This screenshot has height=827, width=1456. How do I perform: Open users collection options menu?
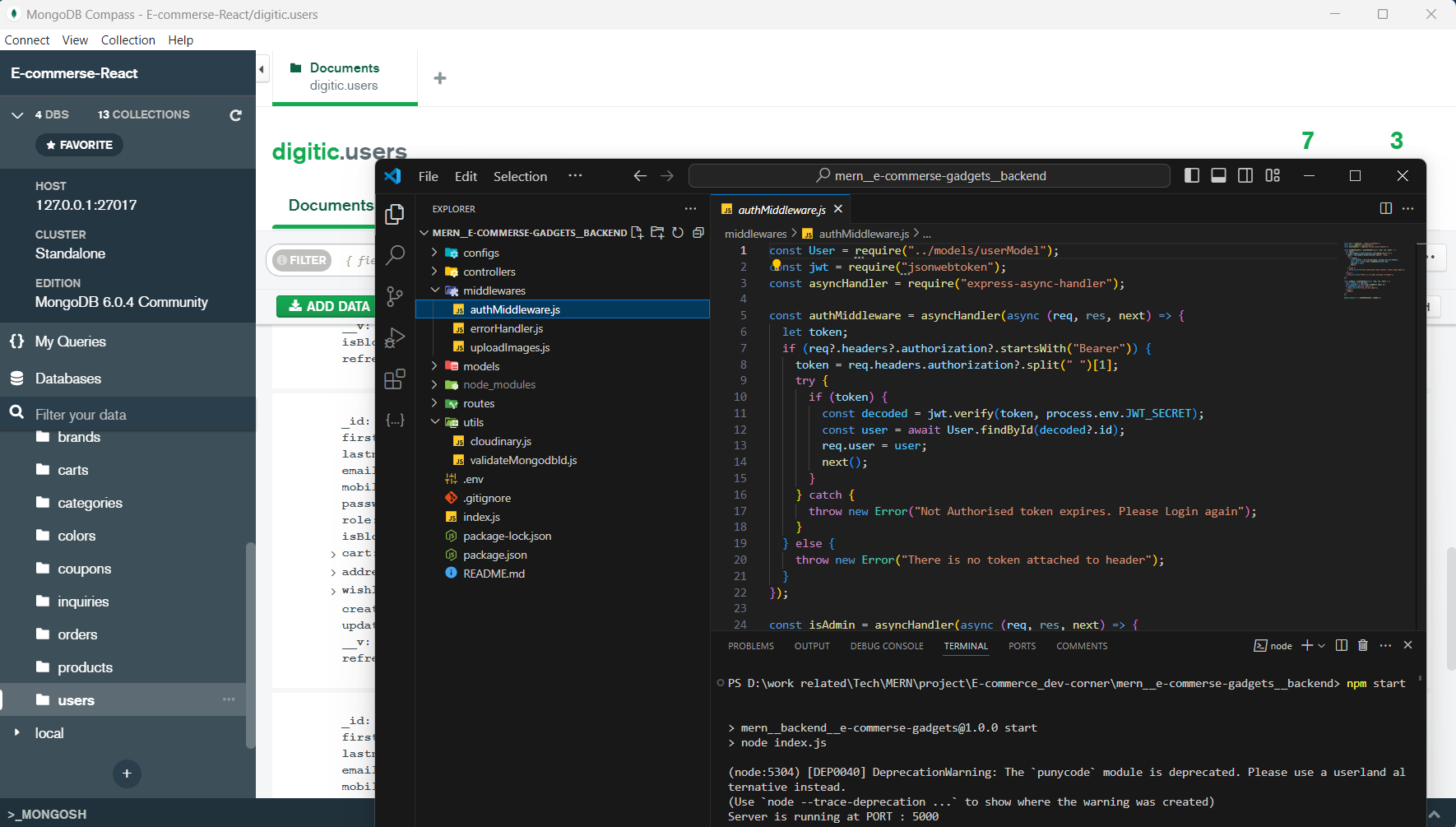[x=229, y=699]
